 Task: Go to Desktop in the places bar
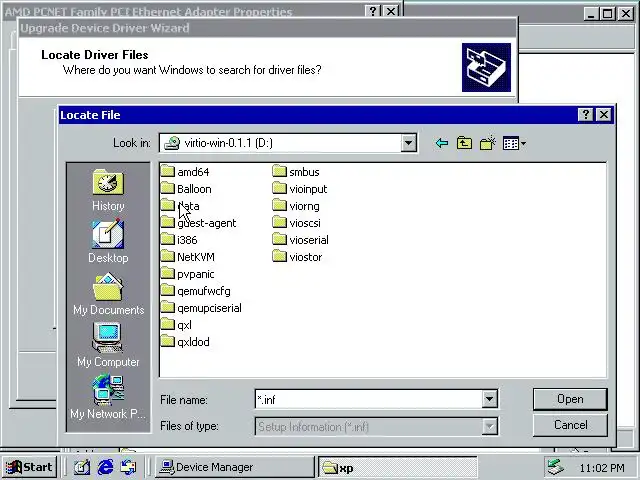click(x=108, y=242)
